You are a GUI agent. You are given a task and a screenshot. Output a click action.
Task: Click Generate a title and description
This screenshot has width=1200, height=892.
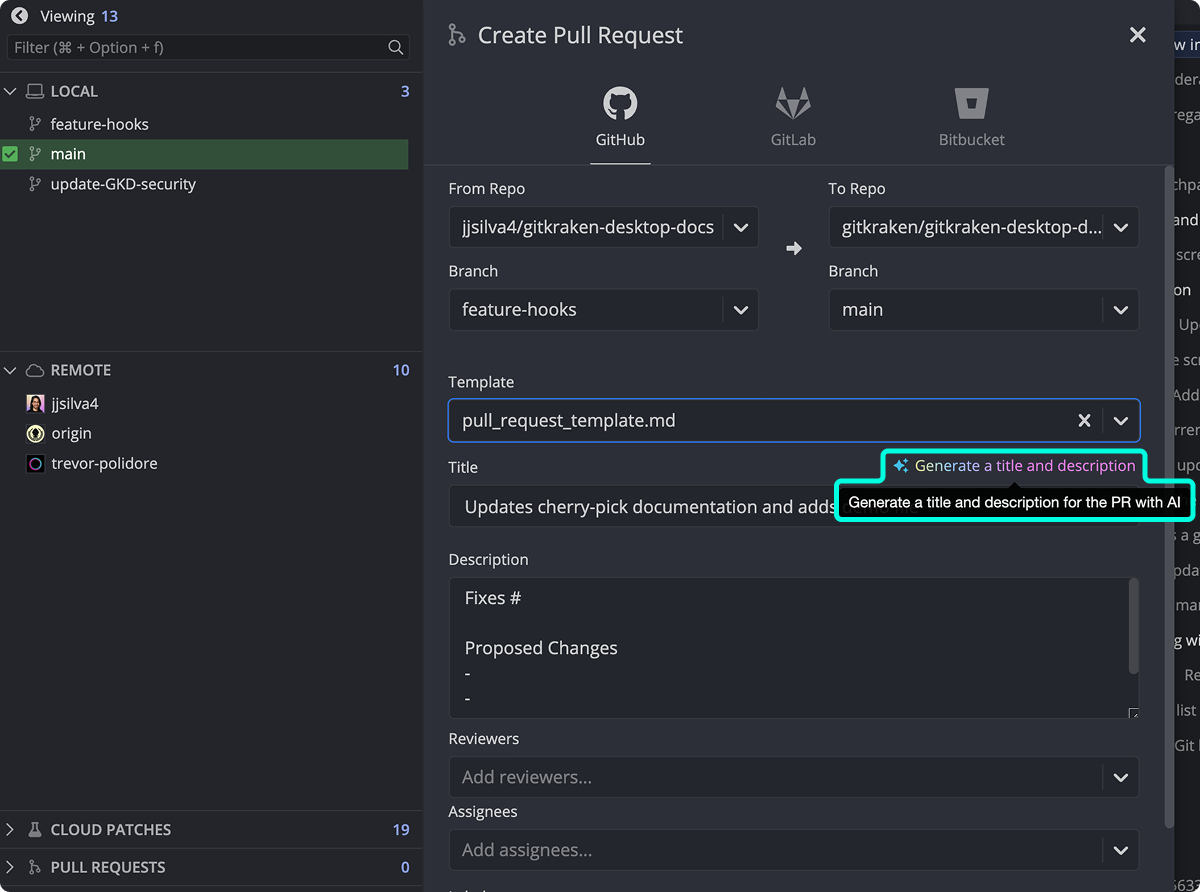click(1013, 465)
